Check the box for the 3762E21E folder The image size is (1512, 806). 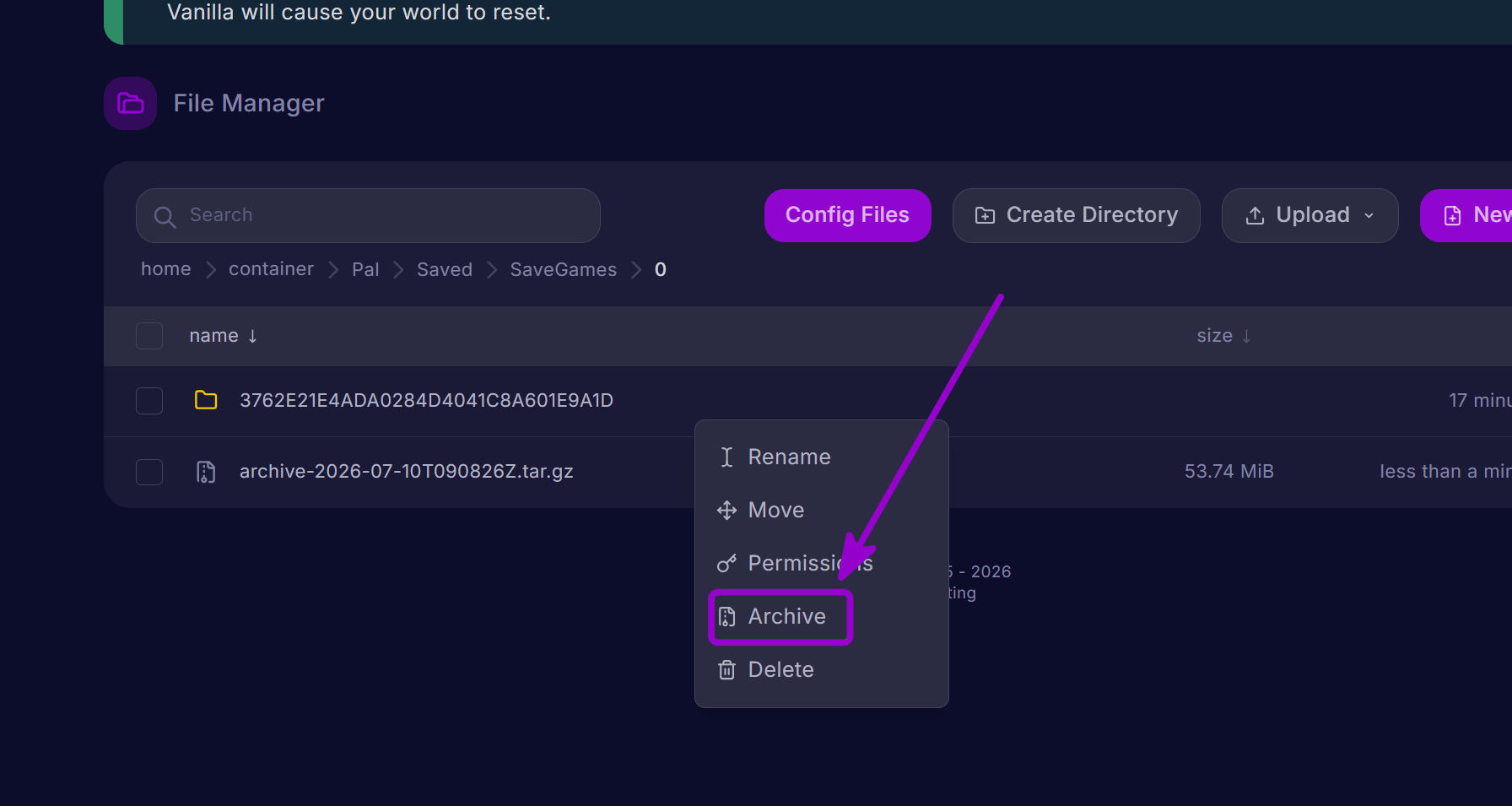149,400
